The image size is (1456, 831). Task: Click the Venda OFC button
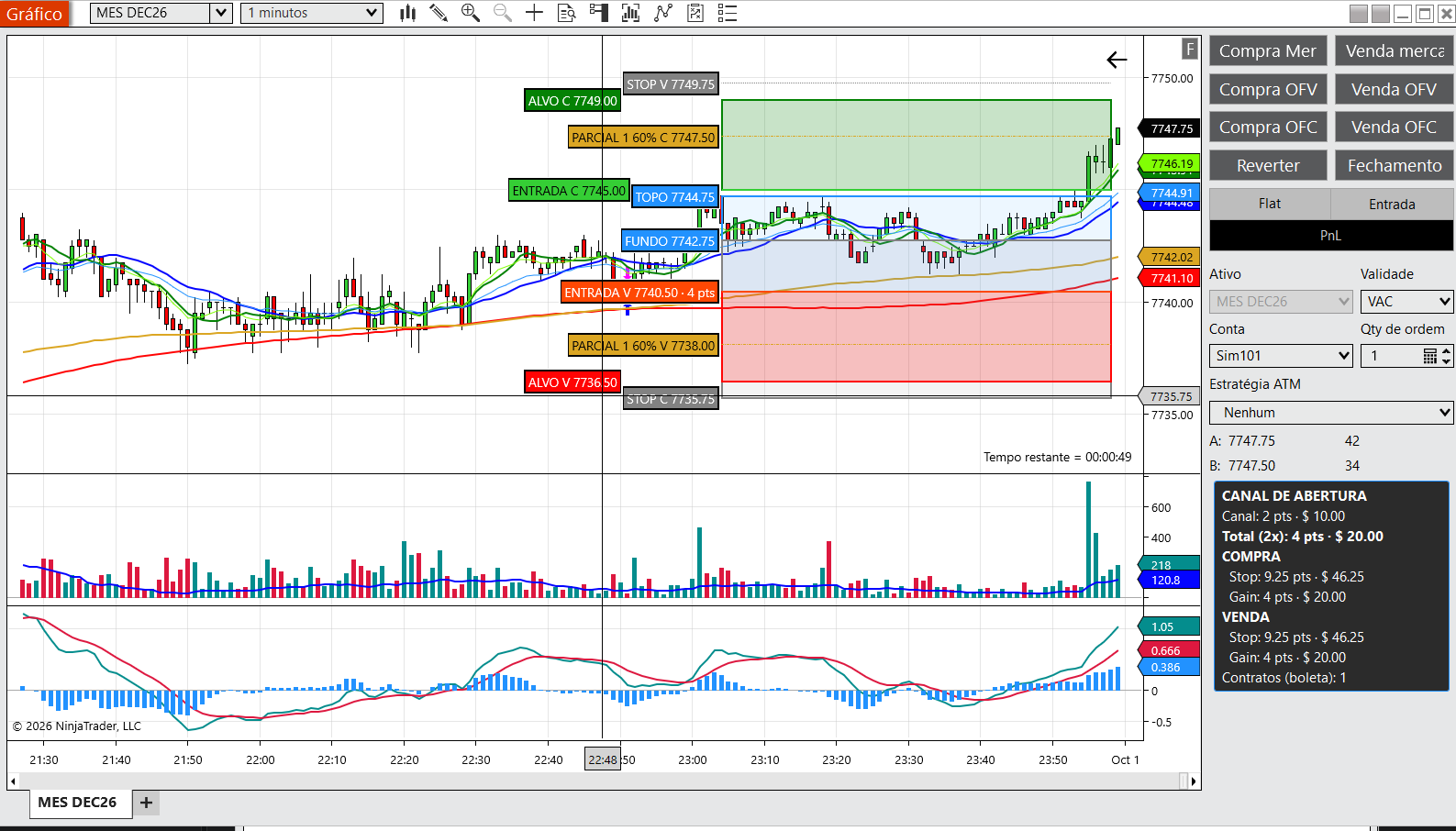(x=1395, y=127)
